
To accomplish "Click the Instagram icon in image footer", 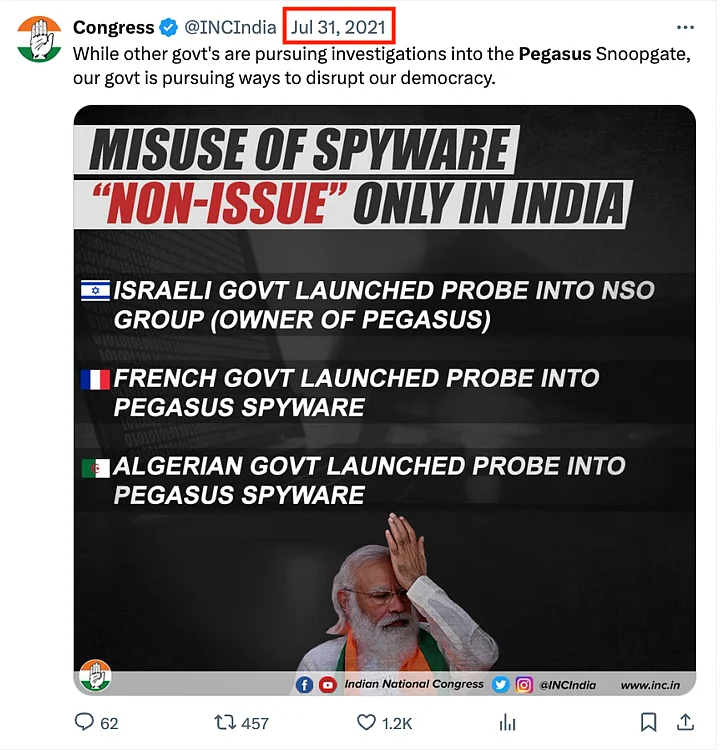I will pos(524,685).
